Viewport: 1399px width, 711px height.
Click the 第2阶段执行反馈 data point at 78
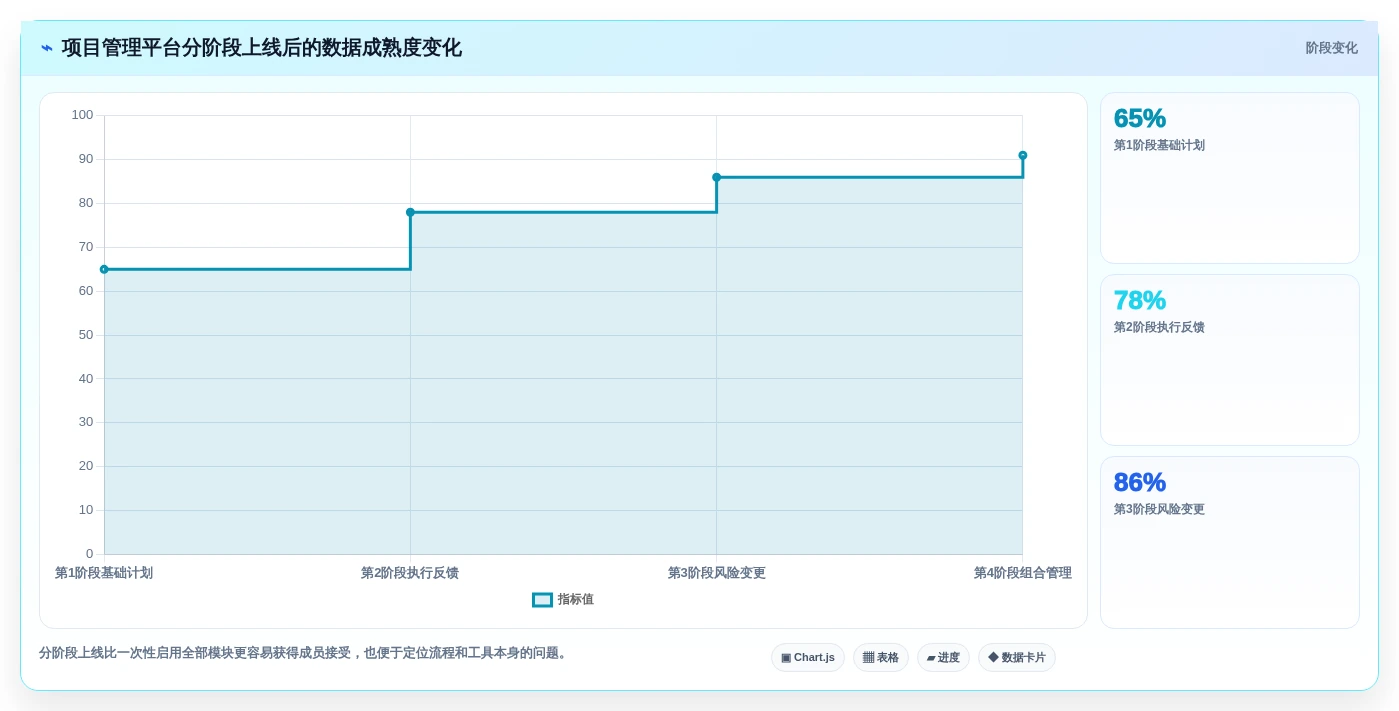point(410,212)
